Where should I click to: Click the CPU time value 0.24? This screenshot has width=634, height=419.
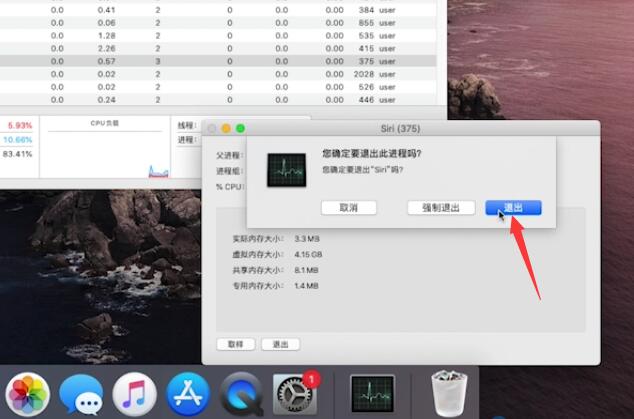point(106,100)
